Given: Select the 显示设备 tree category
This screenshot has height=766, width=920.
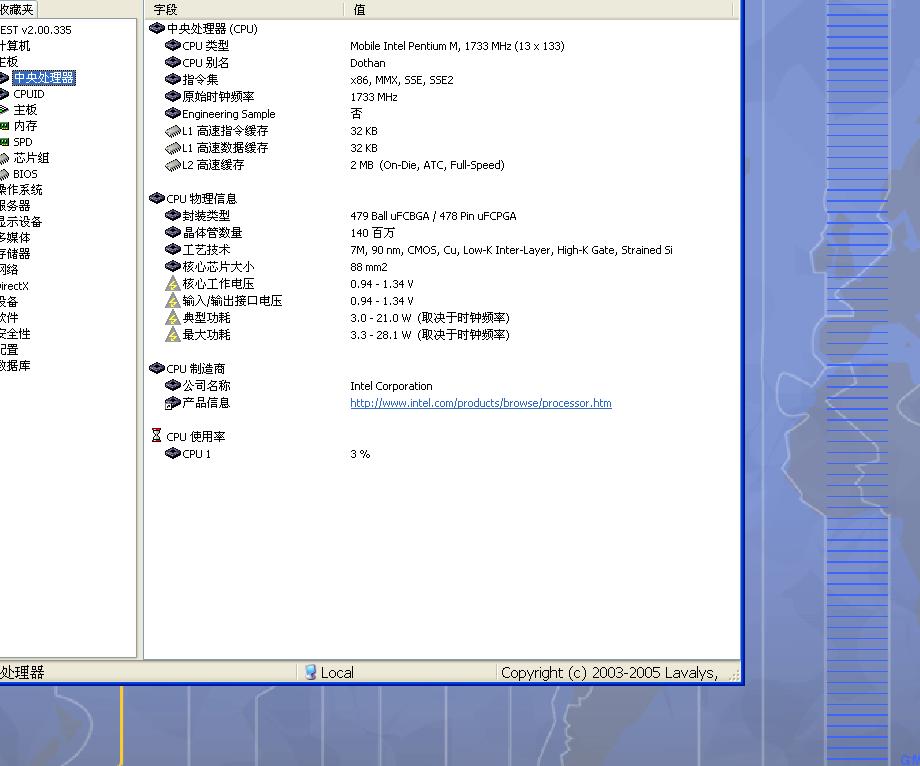Looking at the screenshot, I should pyautogui.click(x=21, y=222).
